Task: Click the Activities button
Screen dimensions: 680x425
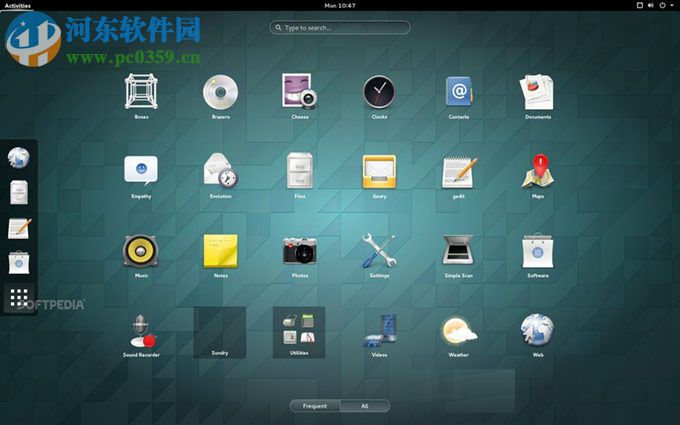Action: [18, 6]
